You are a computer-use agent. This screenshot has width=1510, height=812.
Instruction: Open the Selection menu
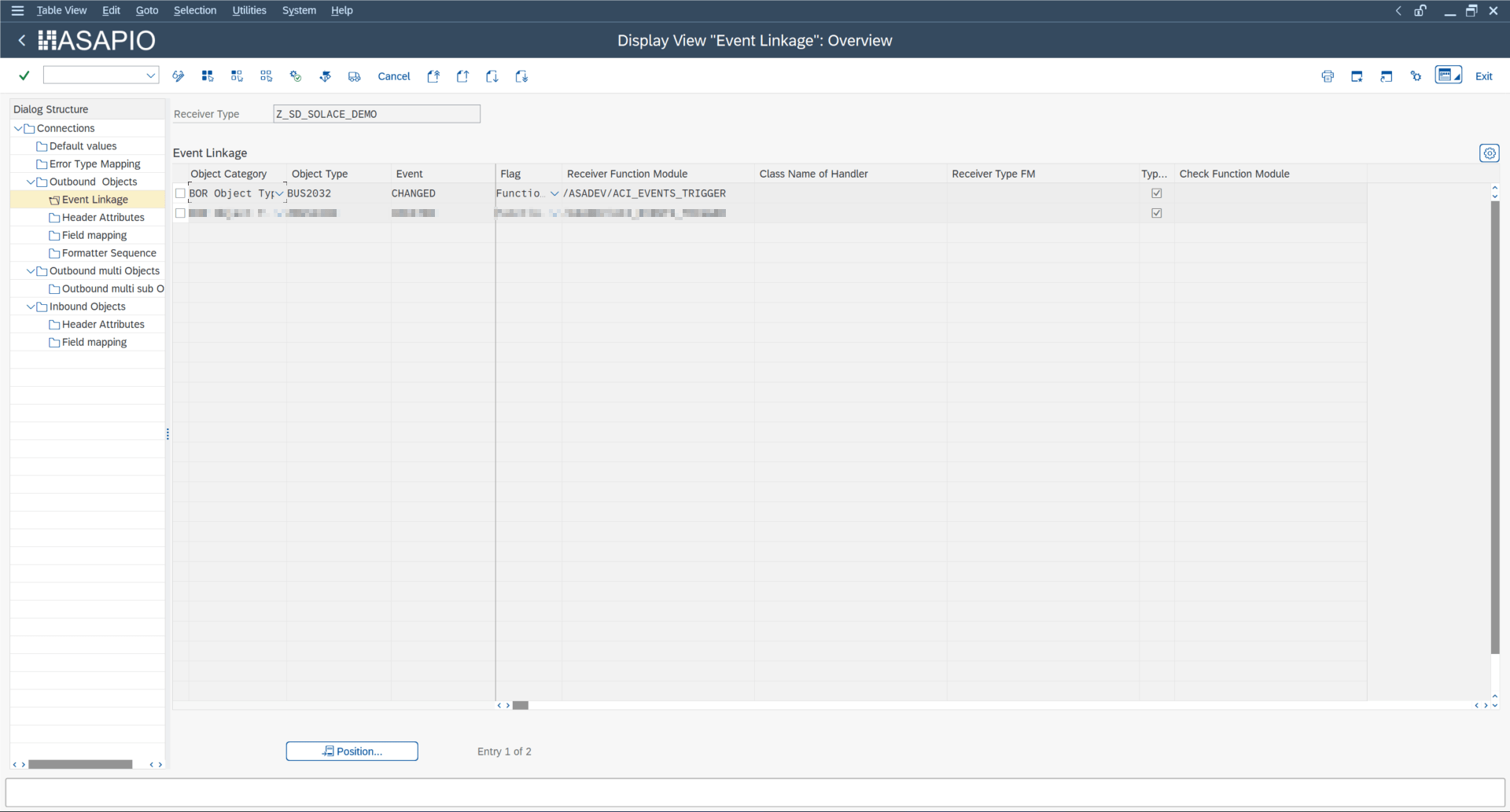(195, 10)
